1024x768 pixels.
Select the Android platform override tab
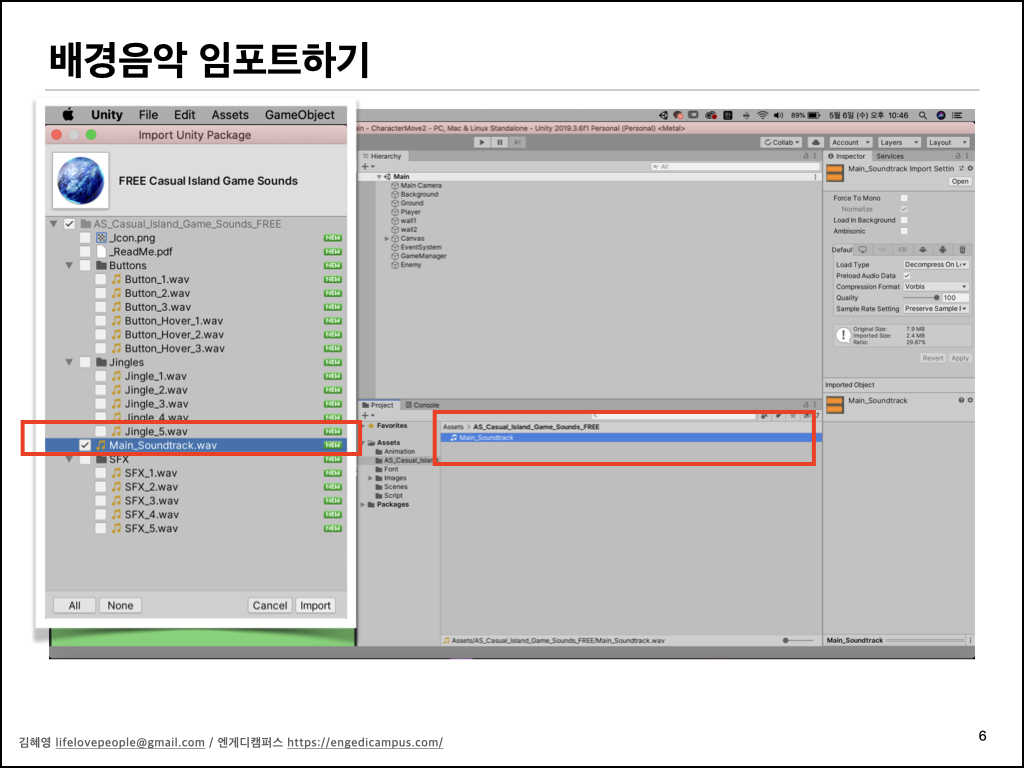tap(942, 249)
